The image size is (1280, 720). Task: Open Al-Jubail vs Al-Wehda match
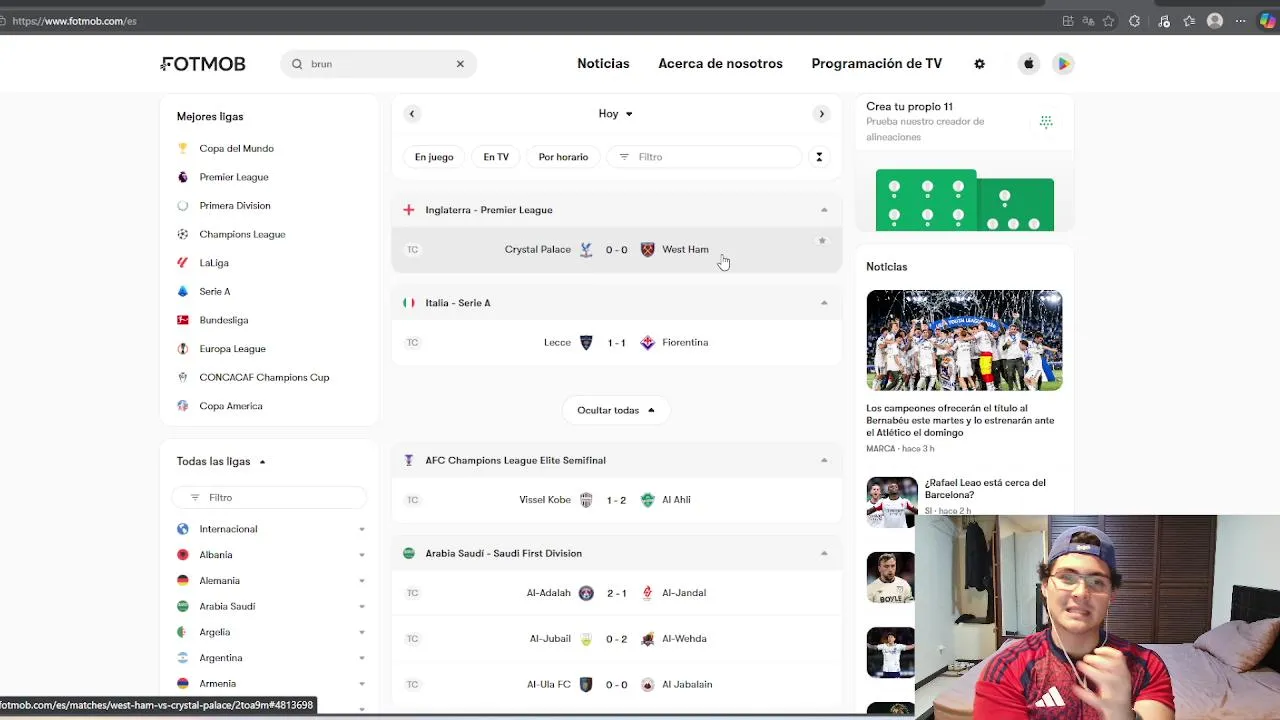point(616,639)
